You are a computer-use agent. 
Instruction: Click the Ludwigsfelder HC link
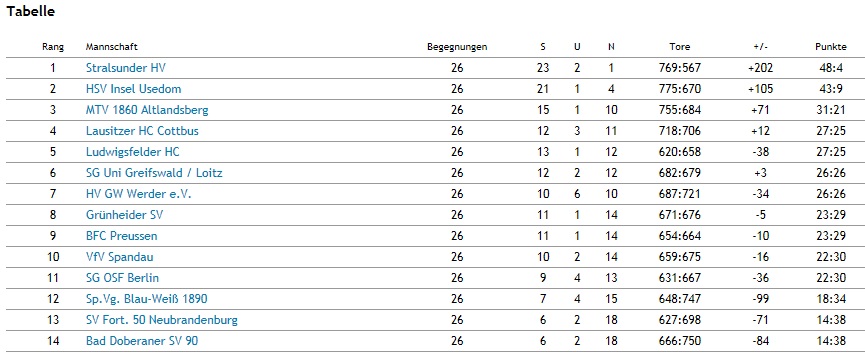click(133, 152)
